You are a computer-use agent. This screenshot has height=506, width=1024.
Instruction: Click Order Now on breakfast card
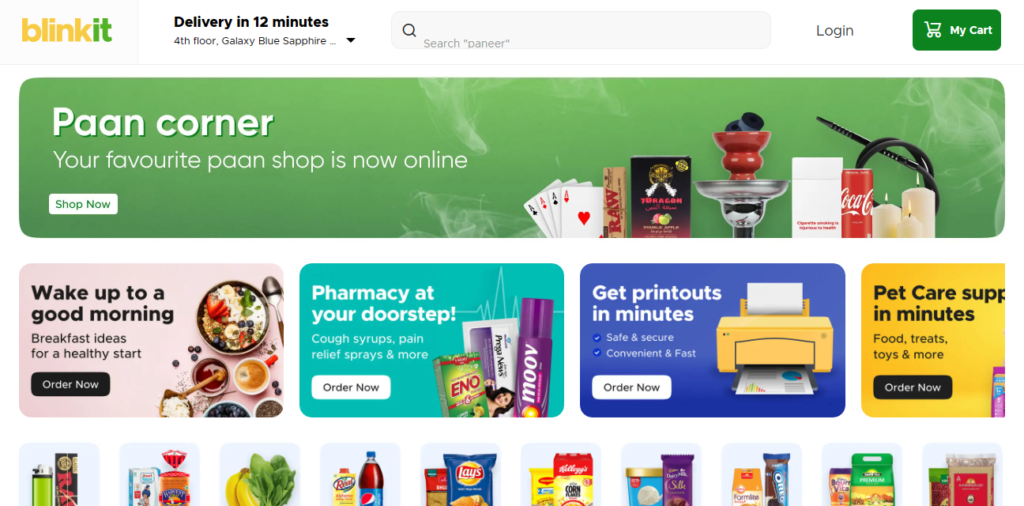tap(71, 385)
